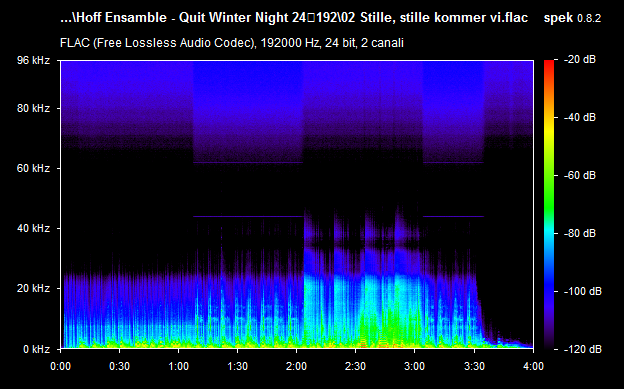Click the 60 kHz frequency axis label

(x=33, y=168)
